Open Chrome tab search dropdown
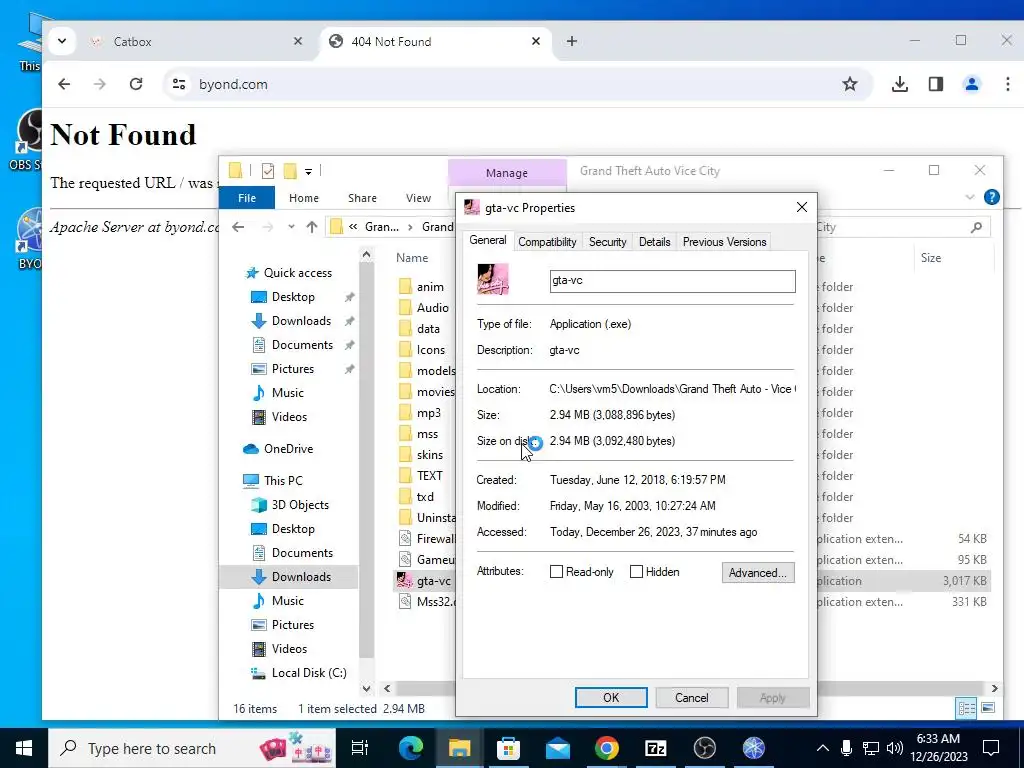This screenshot has width=1024, height=768. pyautogui.click(x=62, y=41)
